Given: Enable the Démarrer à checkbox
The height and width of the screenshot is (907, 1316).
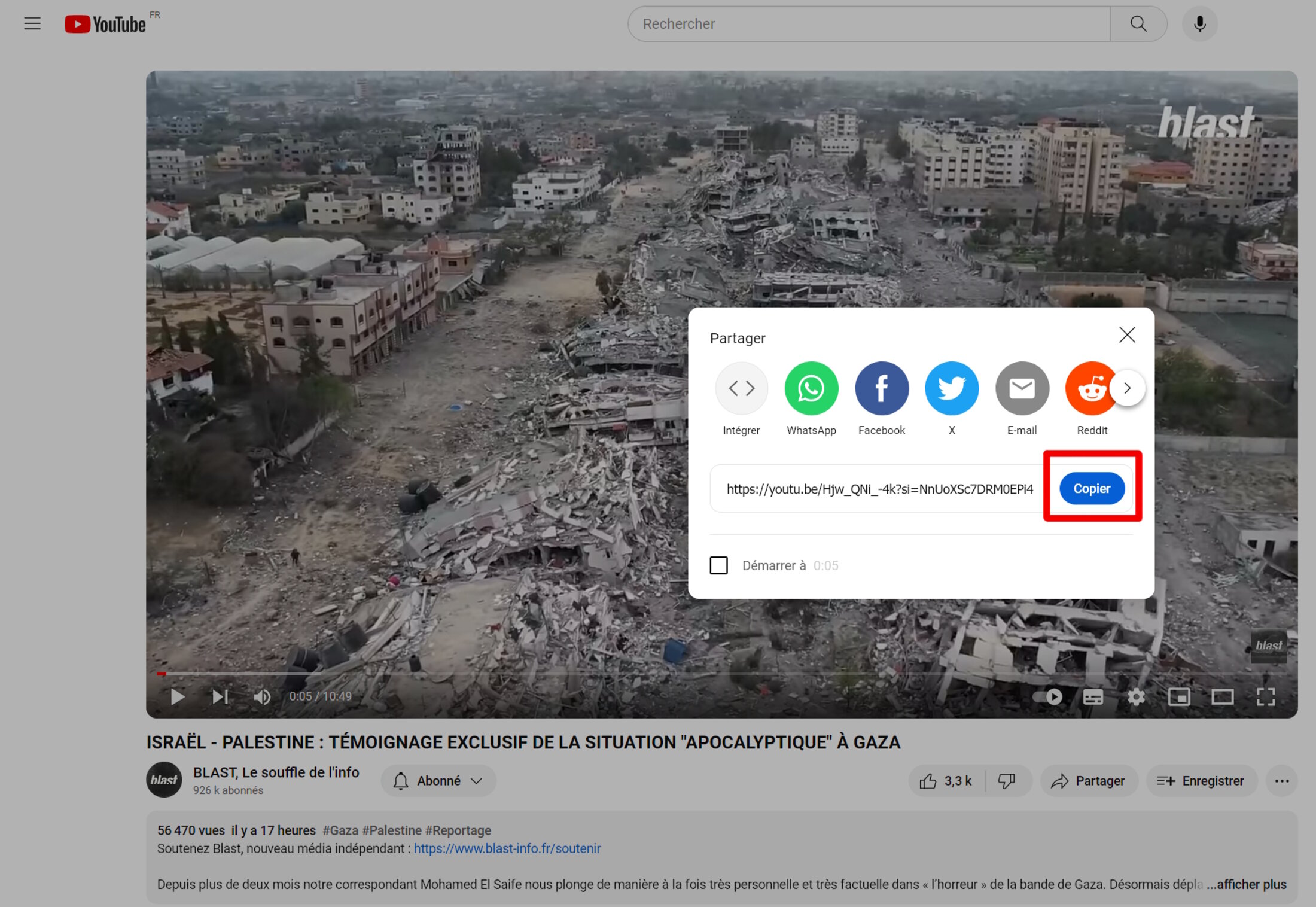Looking at the screenshot, I should (x=718, y=565).
